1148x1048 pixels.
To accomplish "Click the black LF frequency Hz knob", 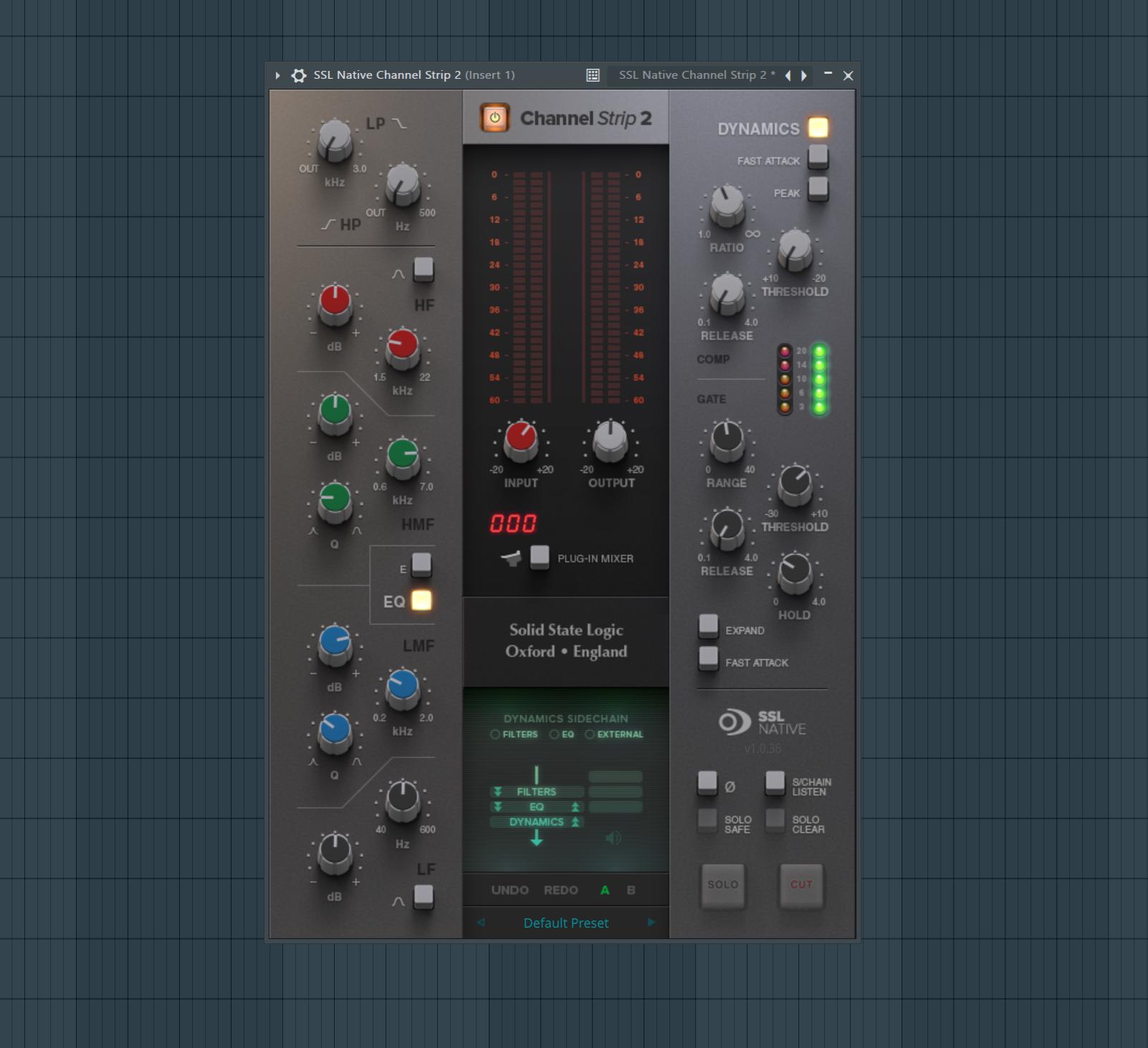I will pyautogui.click(x=403, y=801).
